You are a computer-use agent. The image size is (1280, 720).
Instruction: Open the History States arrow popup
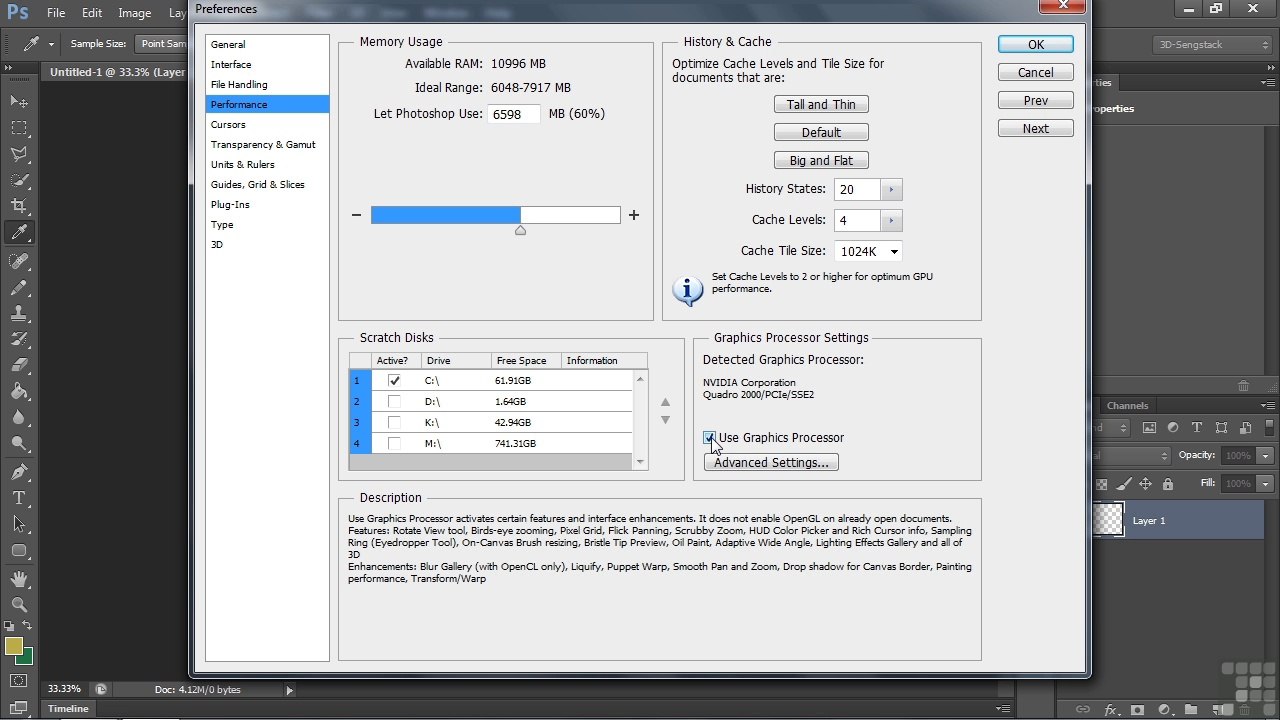point(891,189)
